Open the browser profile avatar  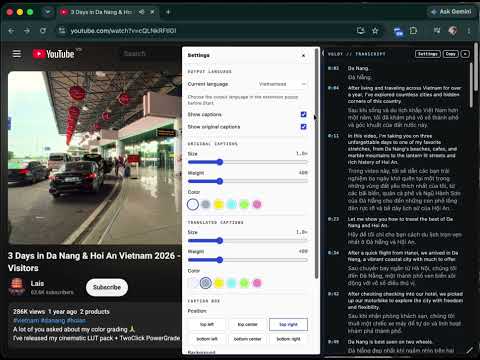click(x=453, y=31)
